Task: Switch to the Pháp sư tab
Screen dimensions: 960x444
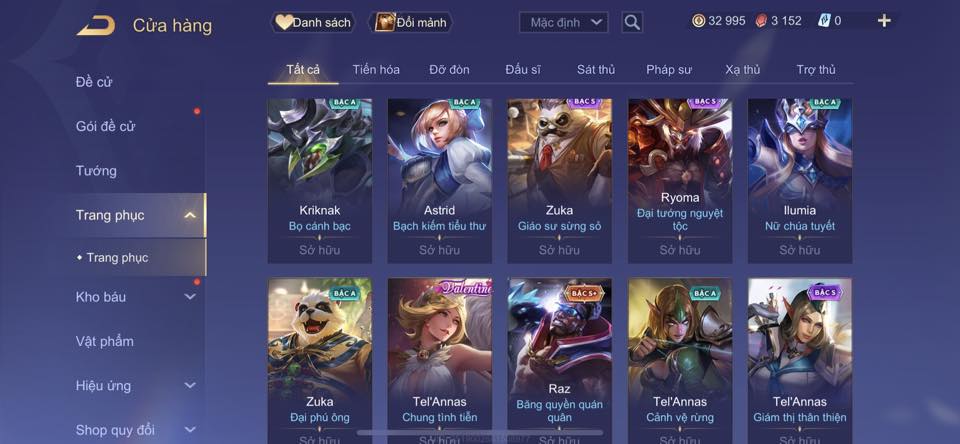Action: coord(669,70)
